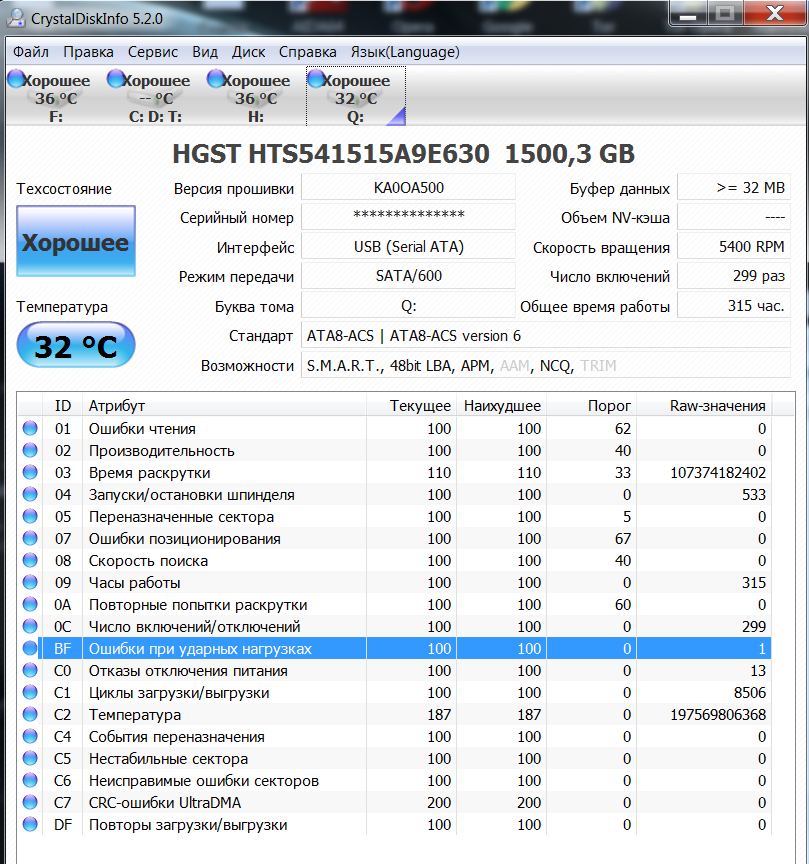Click status orb of attribute 09 Часы работы
Viewport: 809px width, 864px height.
point(30,582)
